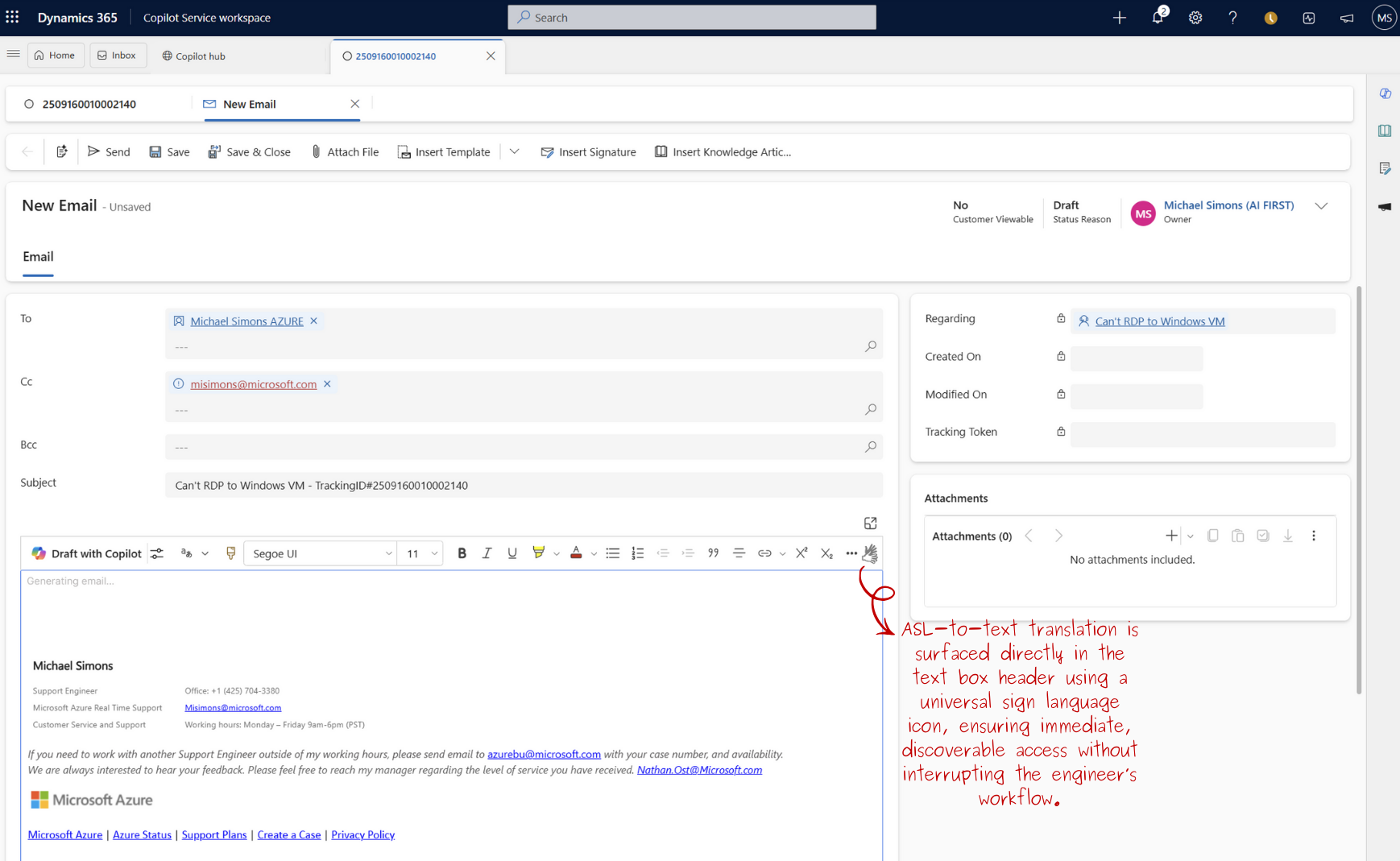Open the Insert Template chevron dropdown
The image size is (1400, 861).
514,151
